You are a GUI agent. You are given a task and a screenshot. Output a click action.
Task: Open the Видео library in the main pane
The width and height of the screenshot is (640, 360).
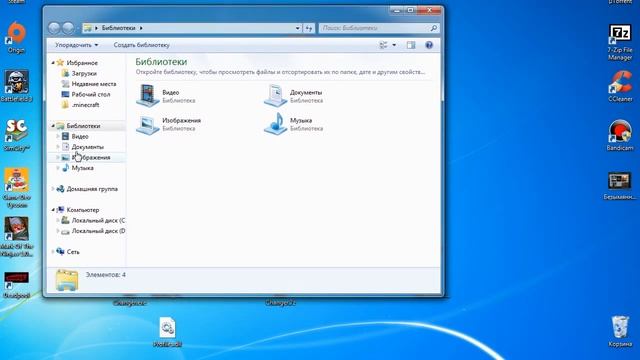166,96
